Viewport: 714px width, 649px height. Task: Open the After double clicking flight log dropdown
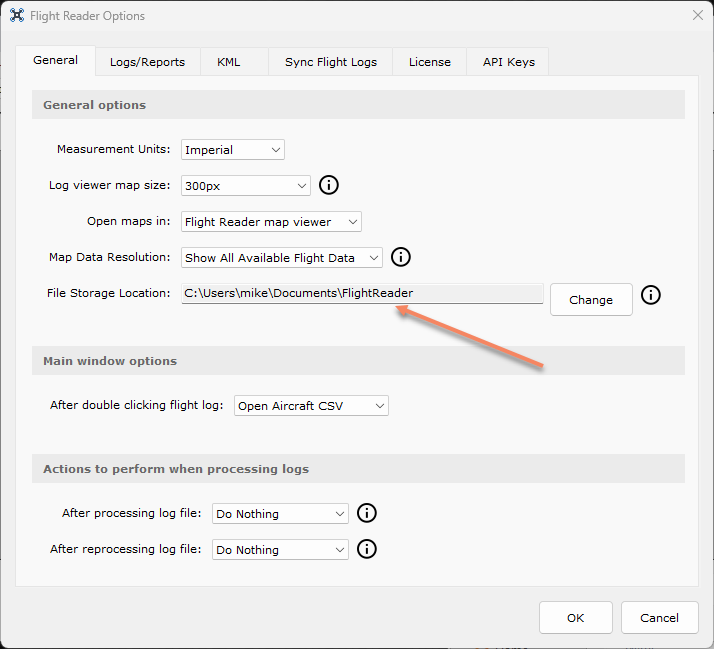pyautogui.click(x=311, y=406)
